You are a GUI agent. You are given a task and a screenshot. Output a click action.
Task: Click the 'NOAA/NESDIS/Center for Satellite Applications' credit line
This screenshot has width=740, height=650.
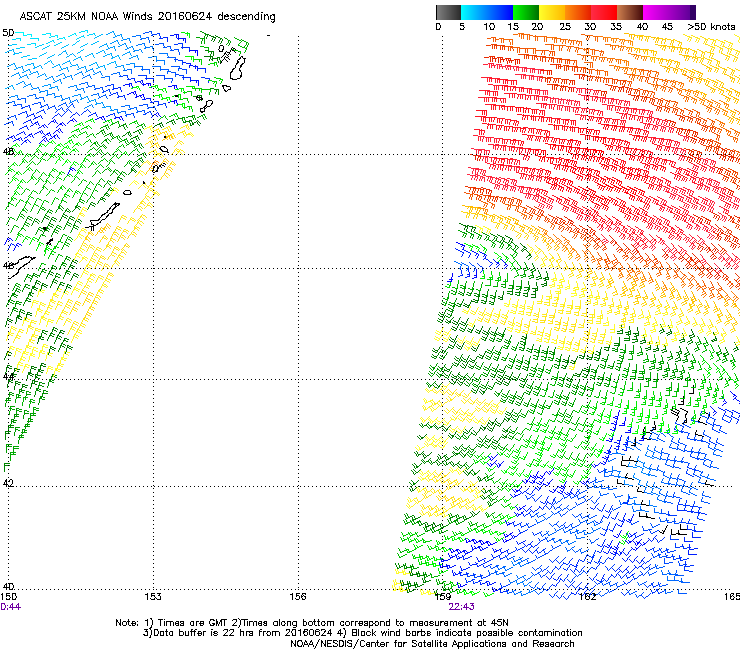pos(432,644)
